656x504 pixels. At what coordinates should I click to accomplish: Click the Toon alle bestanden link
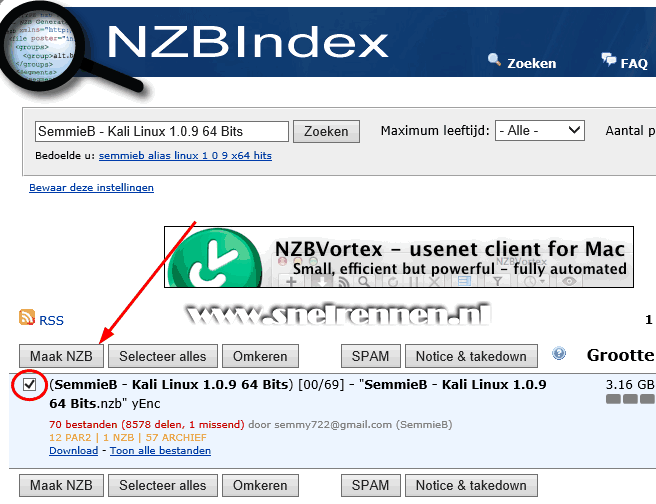(160, 450)
